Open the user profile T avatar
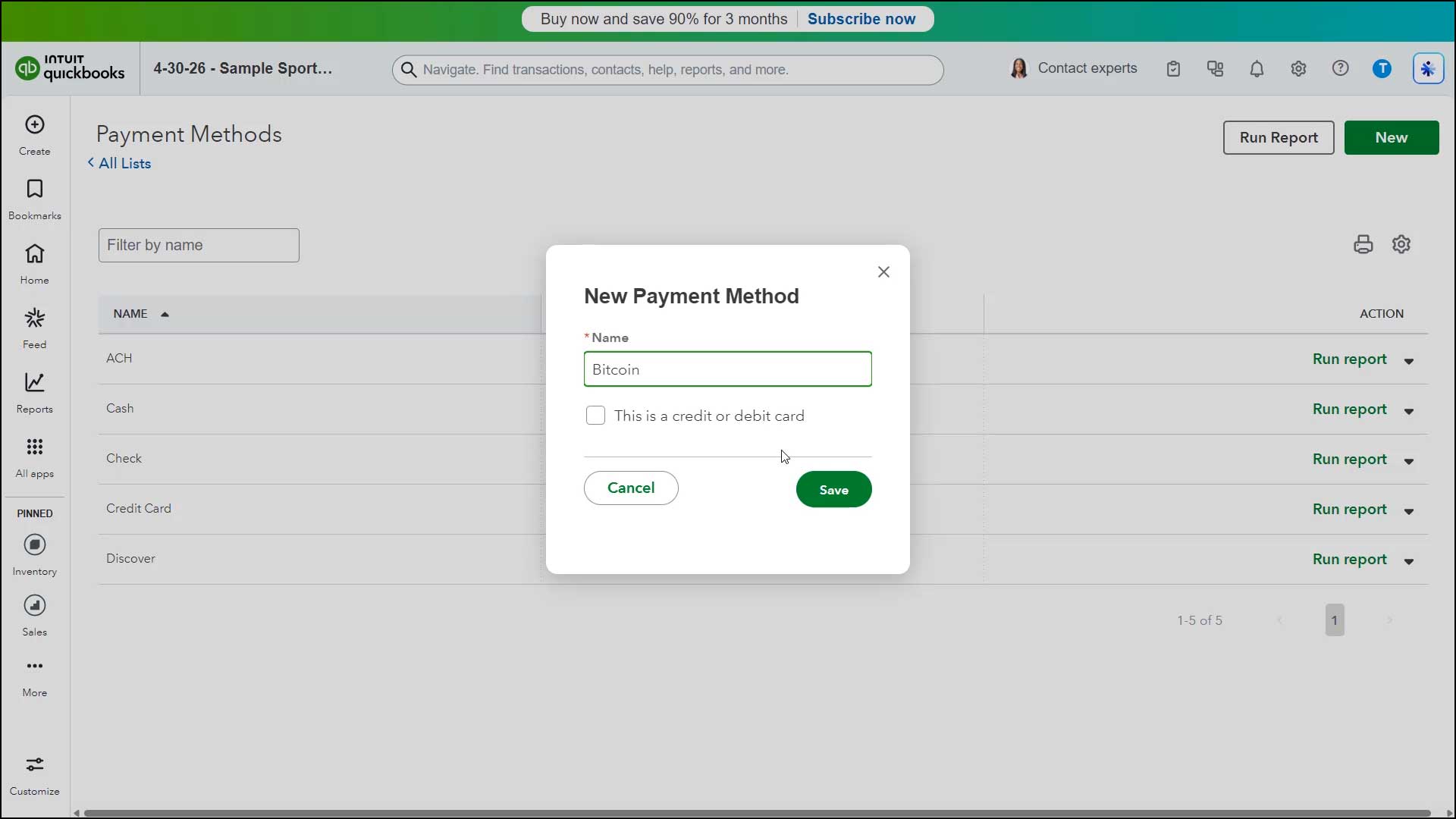 1382,69
